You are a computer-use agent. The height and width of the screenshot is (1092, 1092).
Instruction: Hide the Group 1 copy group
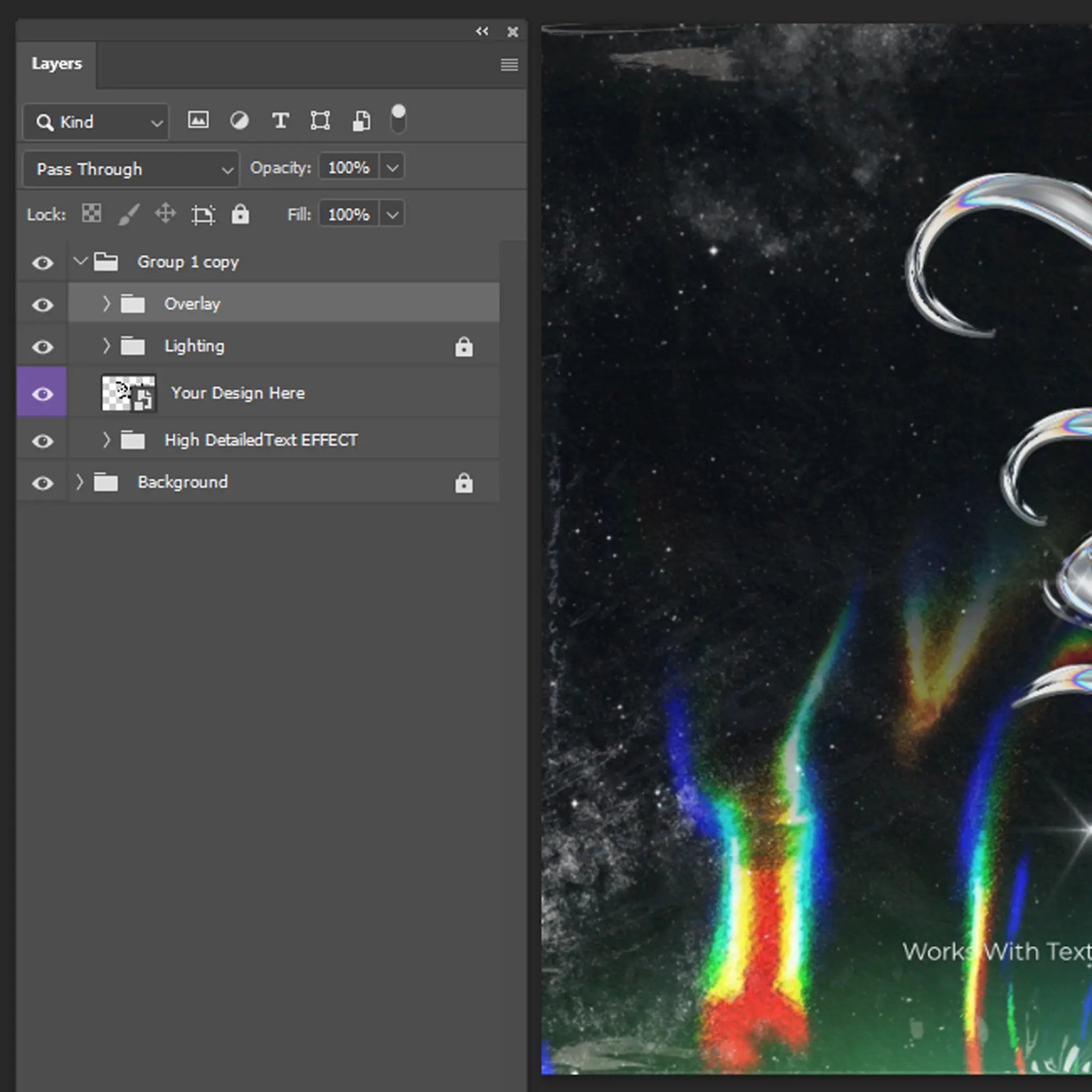click(43, 263)
